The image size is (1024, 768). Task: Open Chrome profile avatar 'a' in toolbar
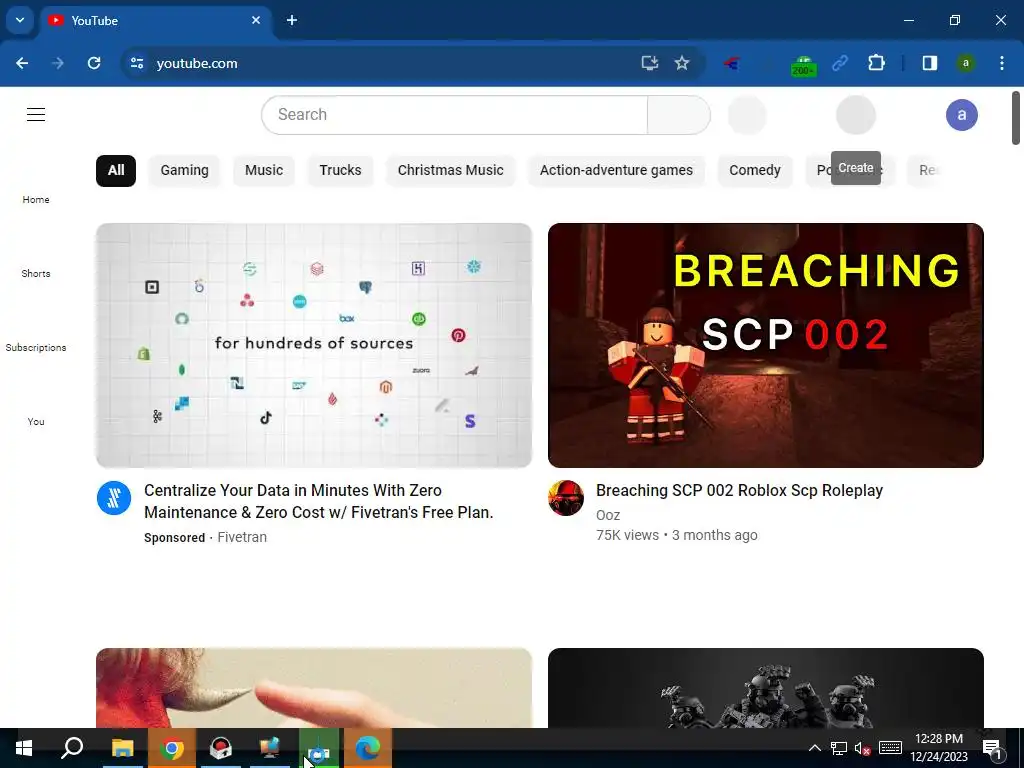click(x=965, y=63)
